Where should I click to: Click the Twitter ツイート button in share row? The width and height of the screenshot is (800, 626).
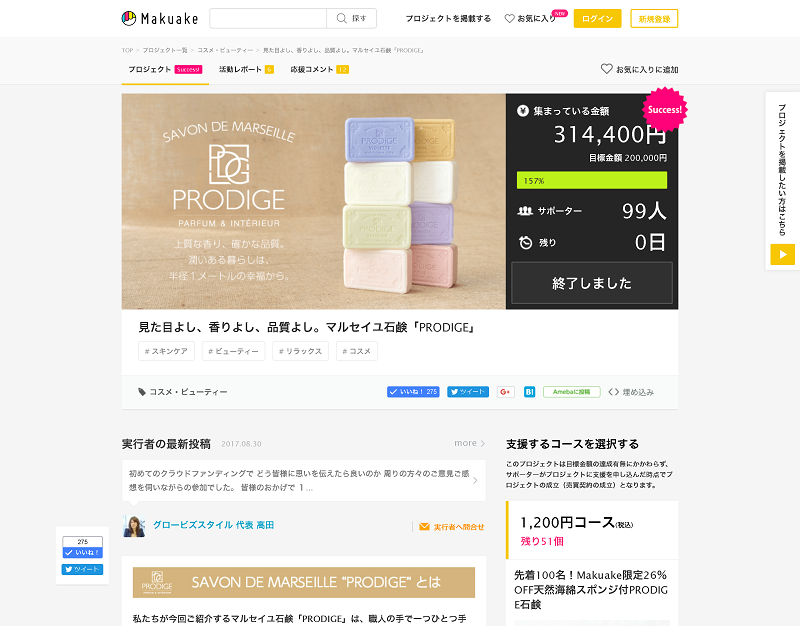[x=468, y=392]
